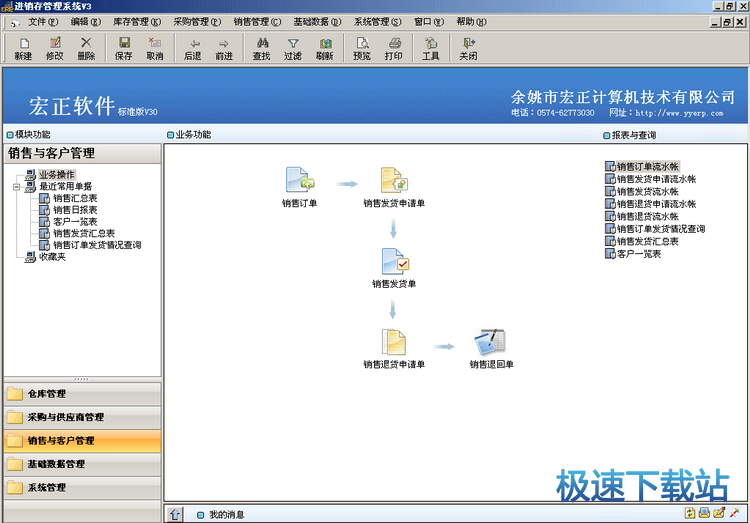Click the up-arrow icon beside 我的消息
The width and height of the screenshot is (750, 523).
175,514
